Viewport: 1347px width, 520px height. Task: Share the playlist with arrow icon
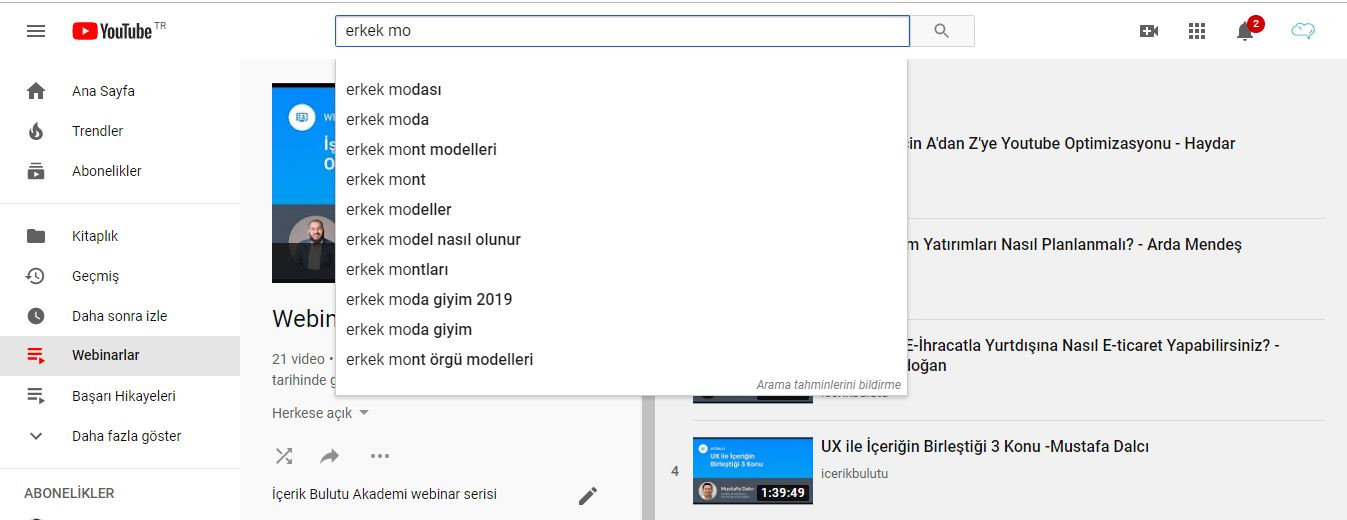[x=330, y=456]
